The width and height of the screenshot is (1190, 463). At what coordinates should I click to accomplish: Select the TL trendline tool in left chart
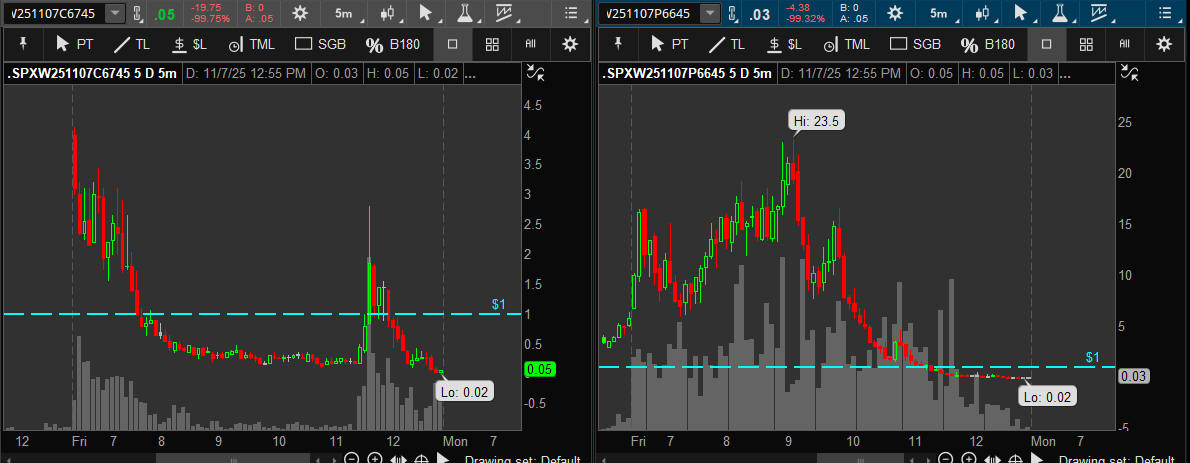pos(135,44)
